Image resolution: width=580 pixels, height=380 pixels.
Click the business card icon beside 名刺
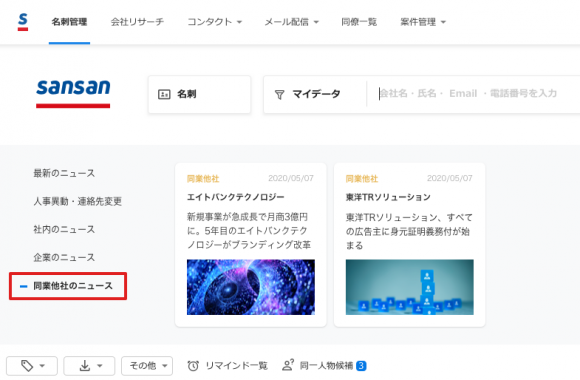click(x=164, y=94)
